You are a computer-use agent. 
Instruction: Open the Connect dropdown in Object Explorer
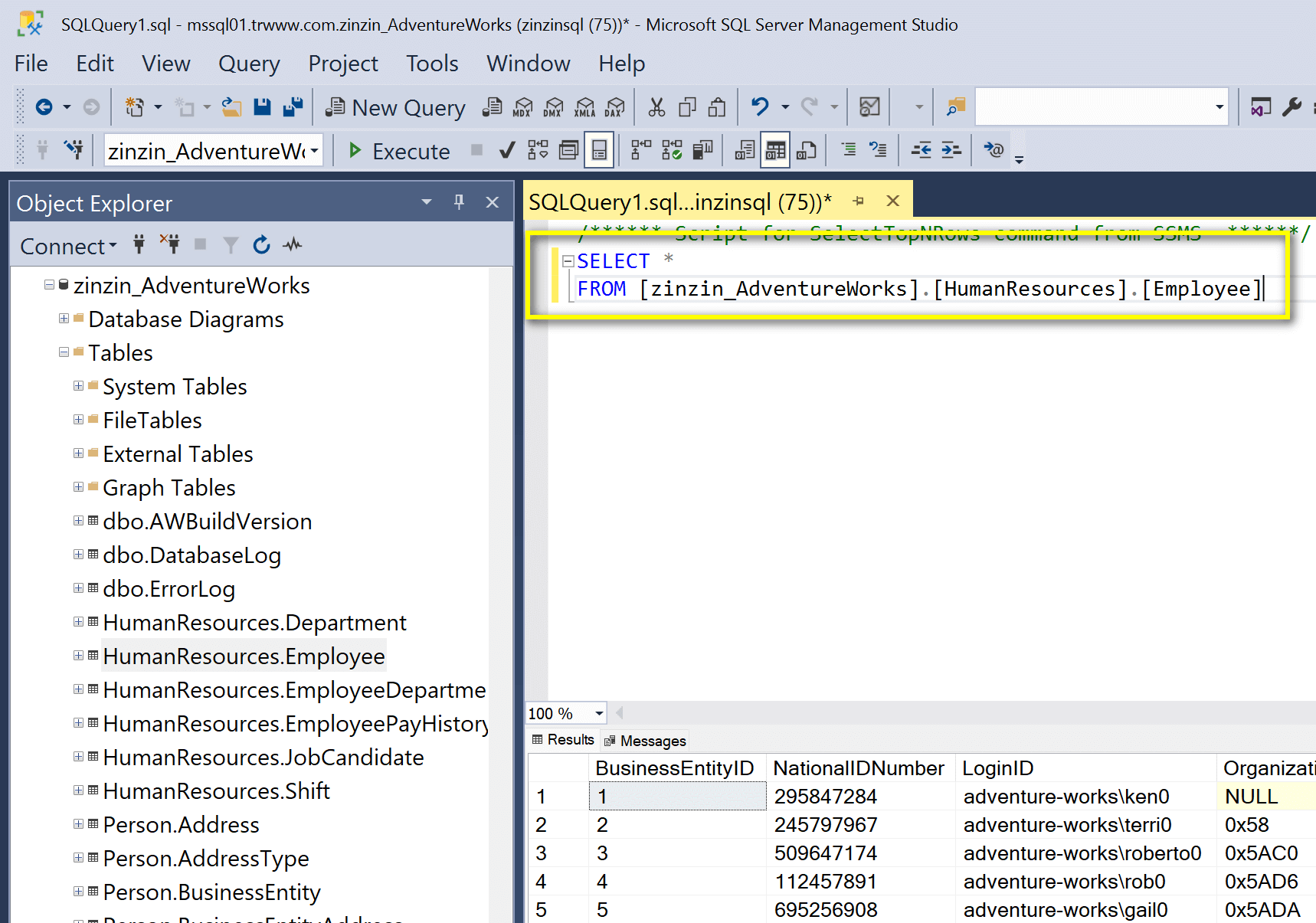(x=68, y=247)
